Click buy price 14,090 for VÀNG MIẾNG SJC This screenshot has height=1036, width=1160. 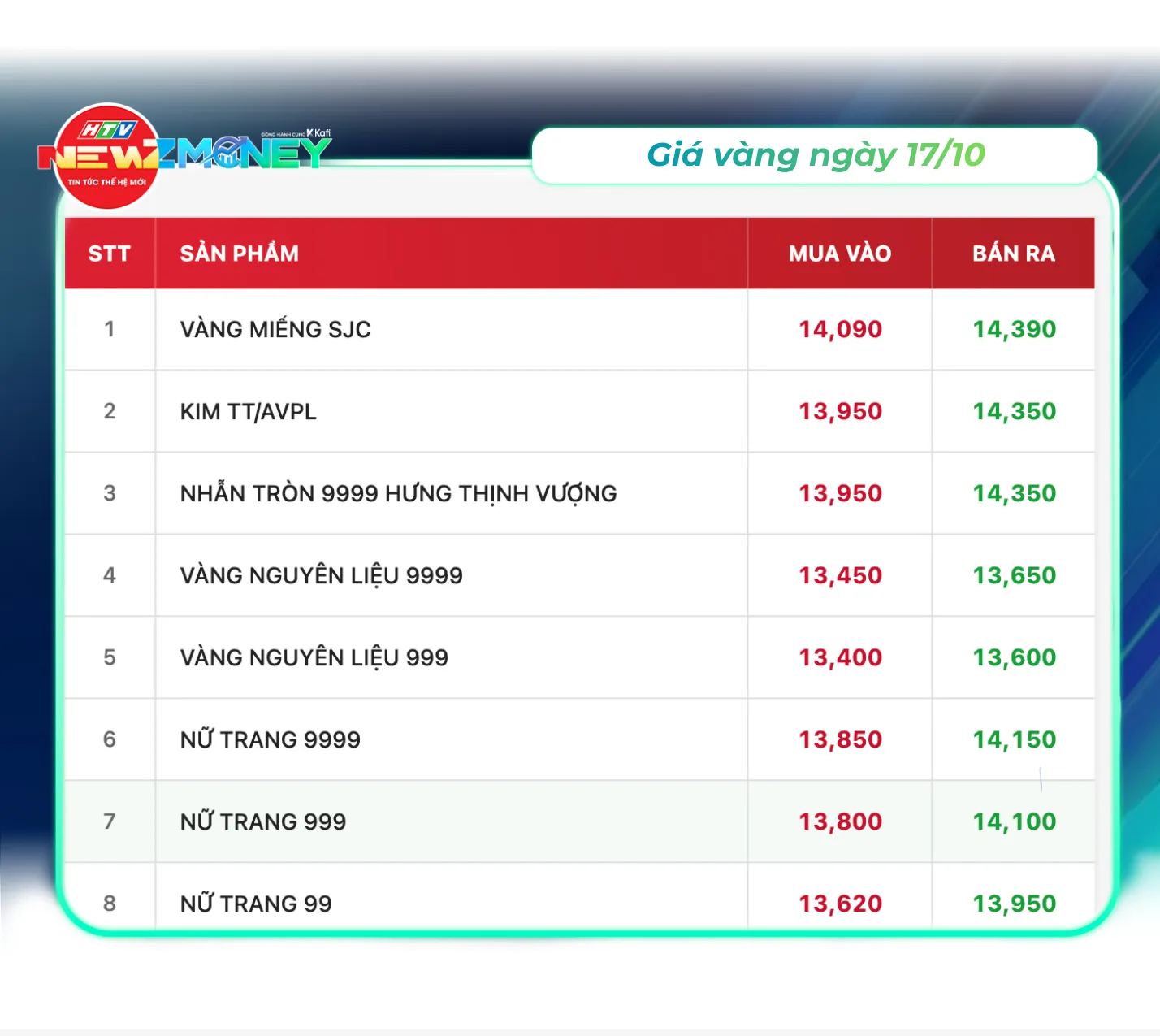pyautogui.click(x=840, y=329)
